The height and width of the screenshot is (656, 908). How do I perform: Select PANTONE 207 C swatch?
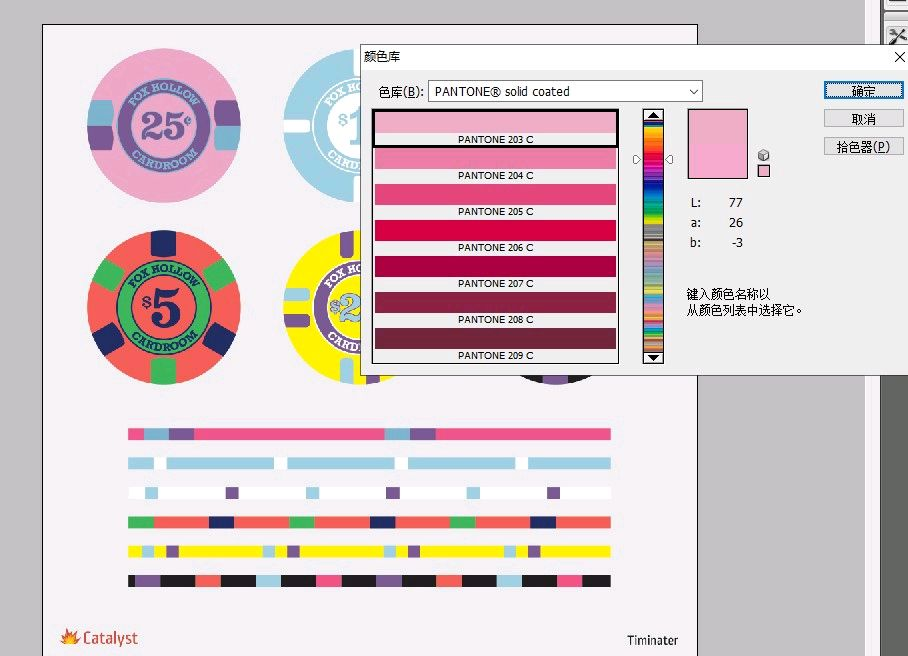coord(495,272)
